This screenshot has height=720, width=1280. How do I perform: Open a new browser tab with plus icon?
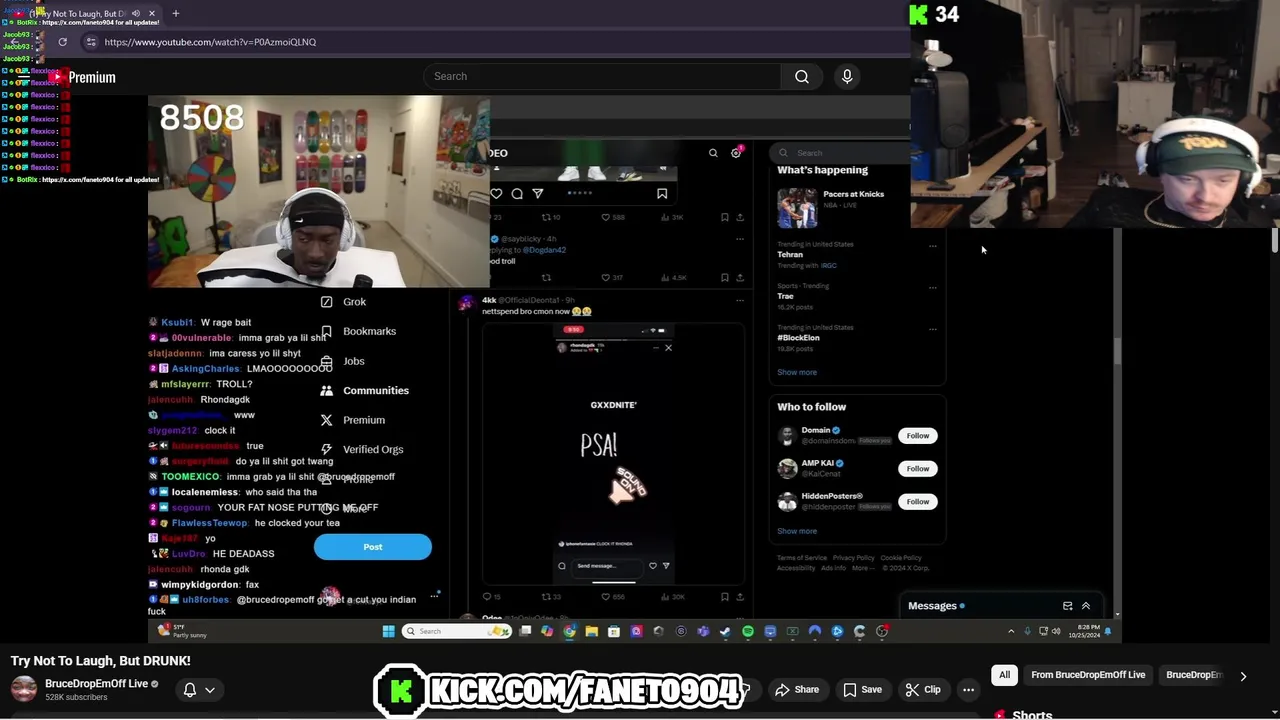click(175, 13)
